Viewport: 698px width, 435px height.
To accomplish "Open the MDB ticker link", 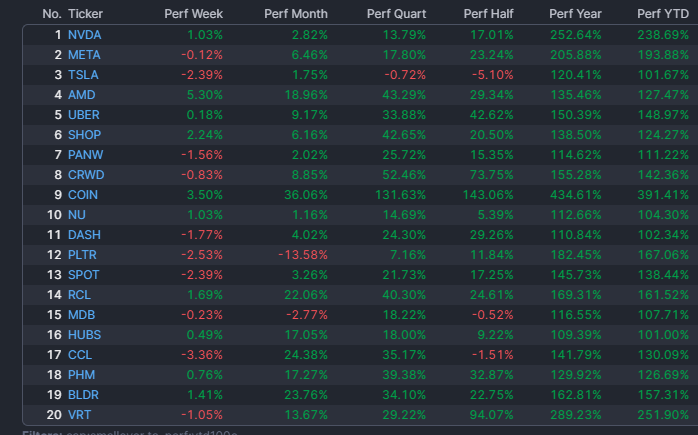I will pyautogui.click(x=81, y=315).
